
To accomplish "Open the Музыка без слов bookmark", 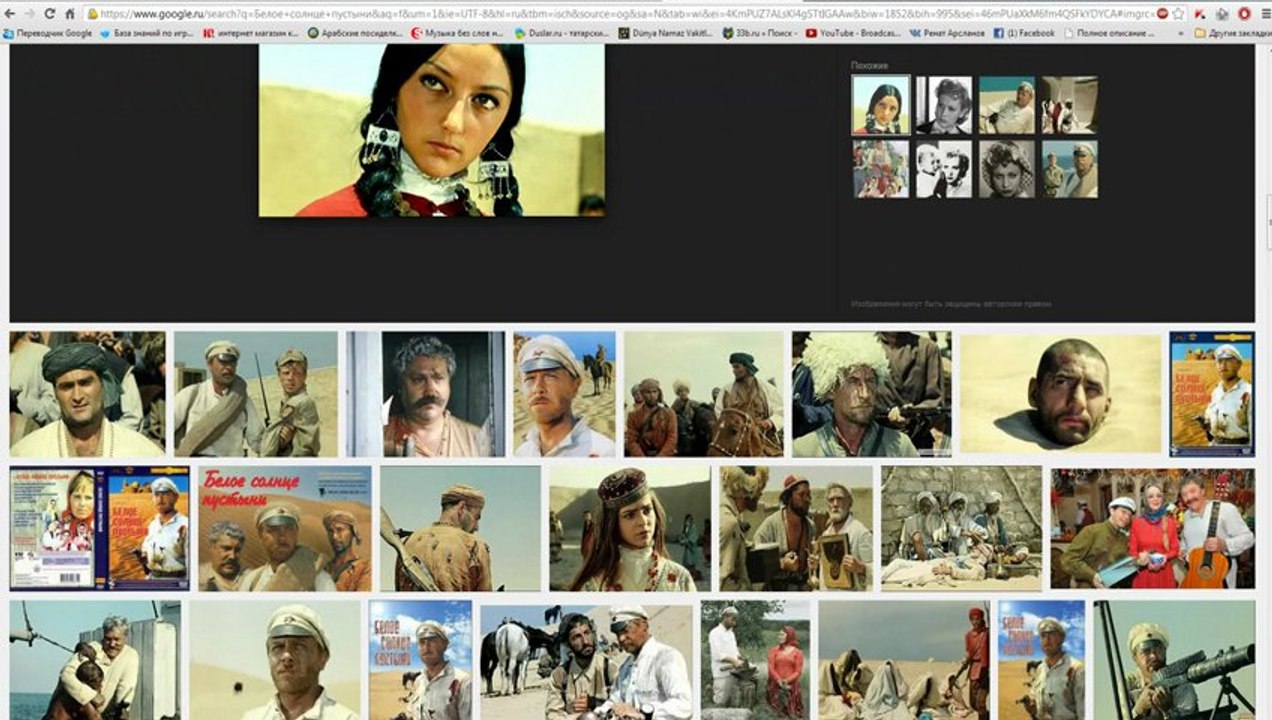I will click(x=458, y=33).
